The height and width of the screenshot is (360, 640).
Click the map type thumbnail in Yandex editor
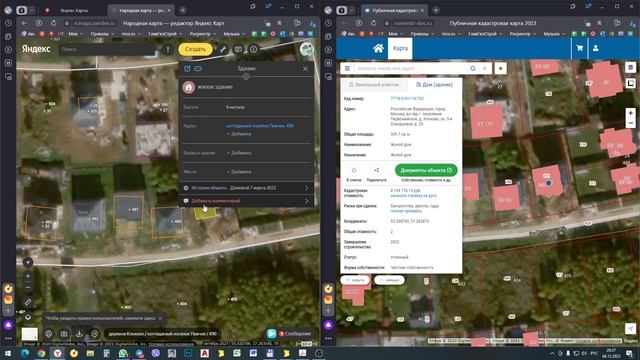29,334
